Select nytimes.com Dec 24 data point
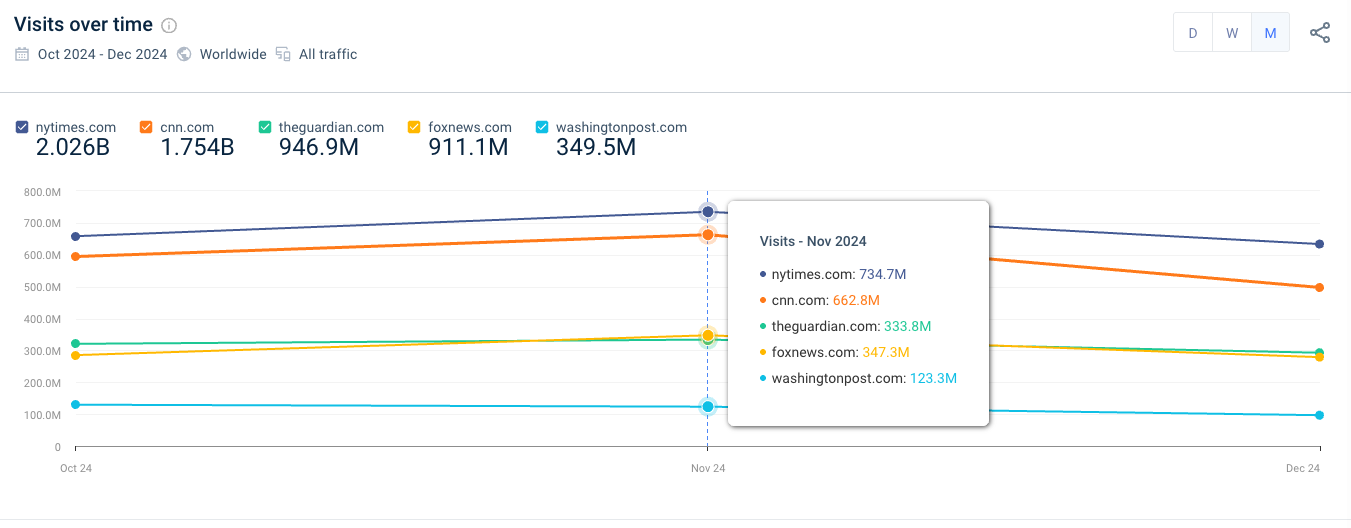Image resolution: width=1351 pixels, height=528 pixels. [x=1320, y=244]
